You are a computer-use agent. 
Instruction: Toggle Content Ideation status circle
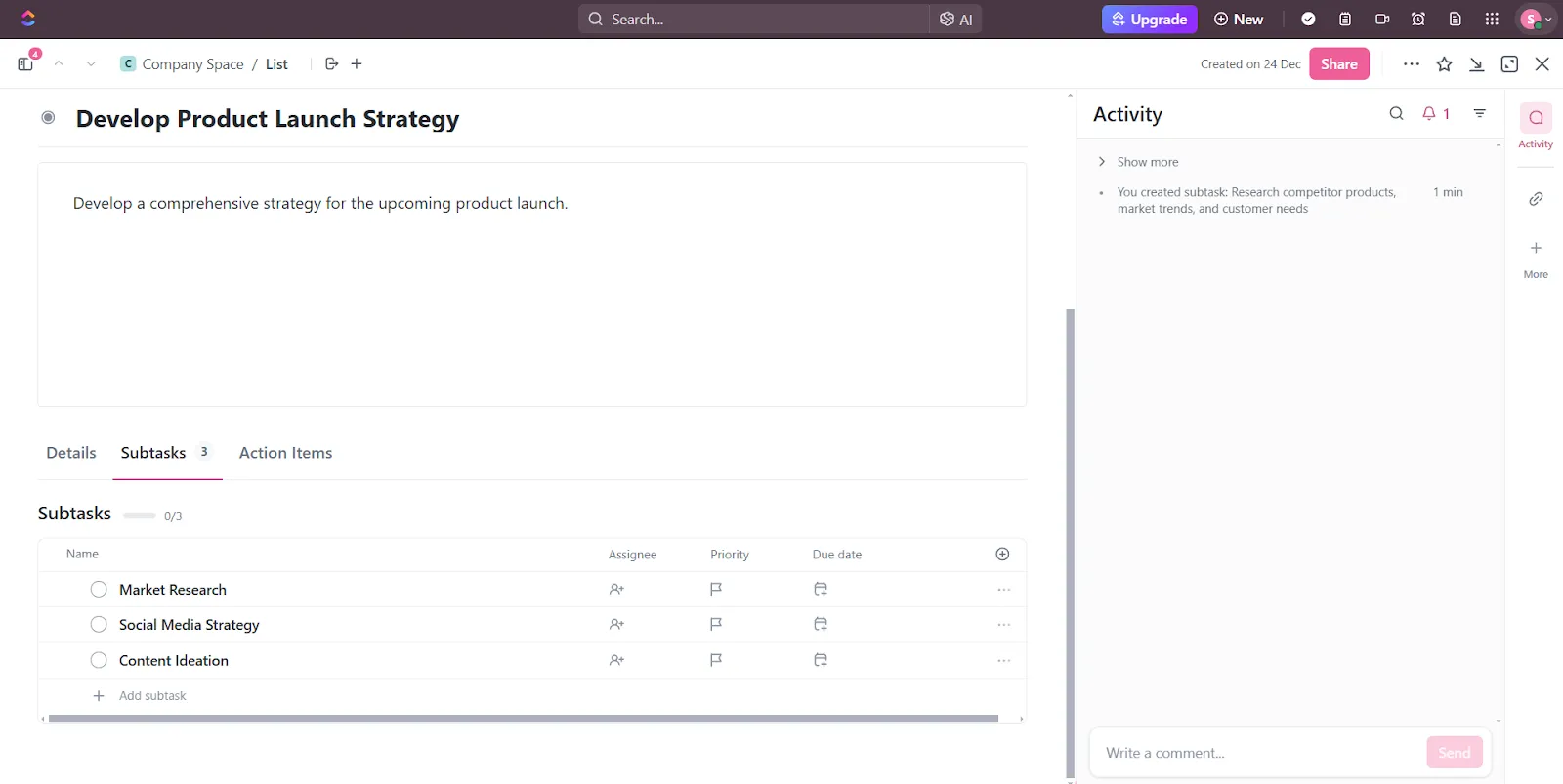(99, 660)
